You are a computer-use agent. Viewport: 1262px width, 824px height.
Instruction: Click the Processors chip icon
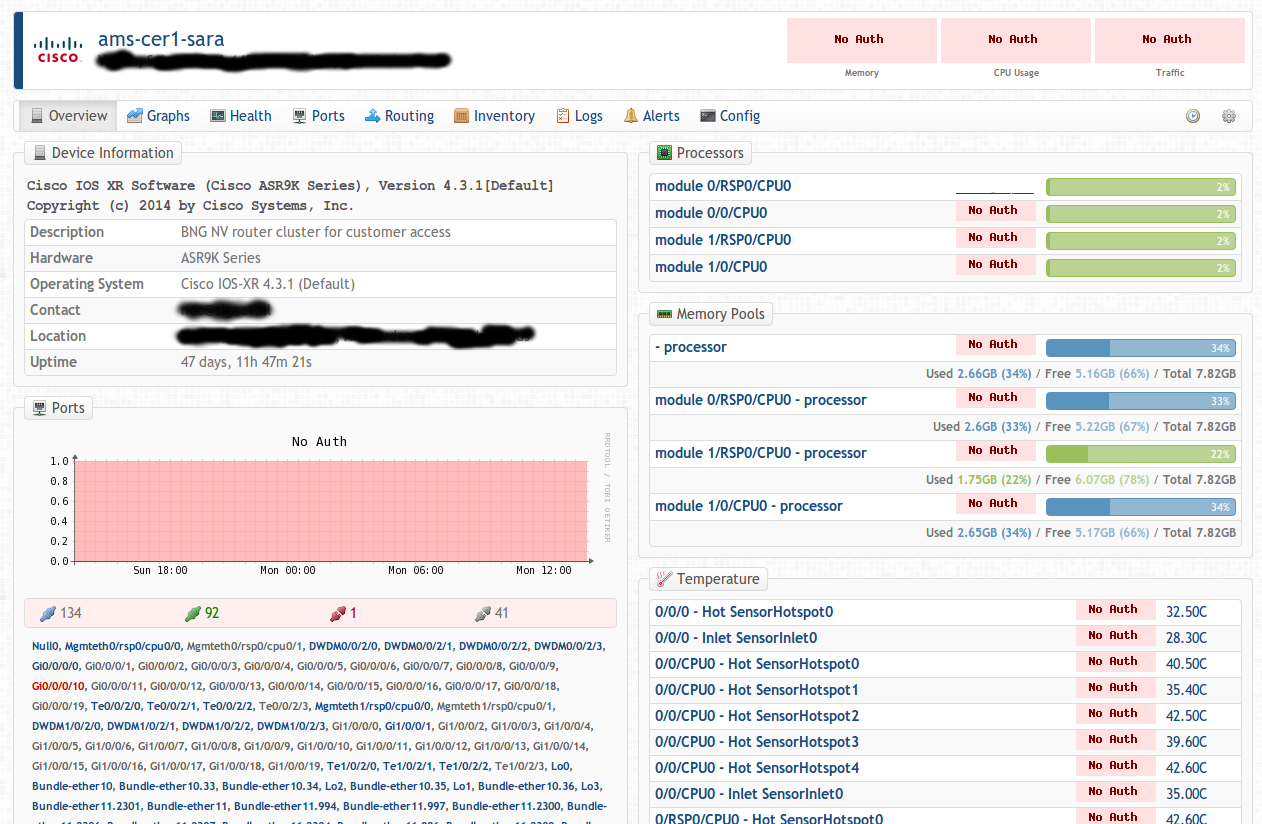point(664,153)
